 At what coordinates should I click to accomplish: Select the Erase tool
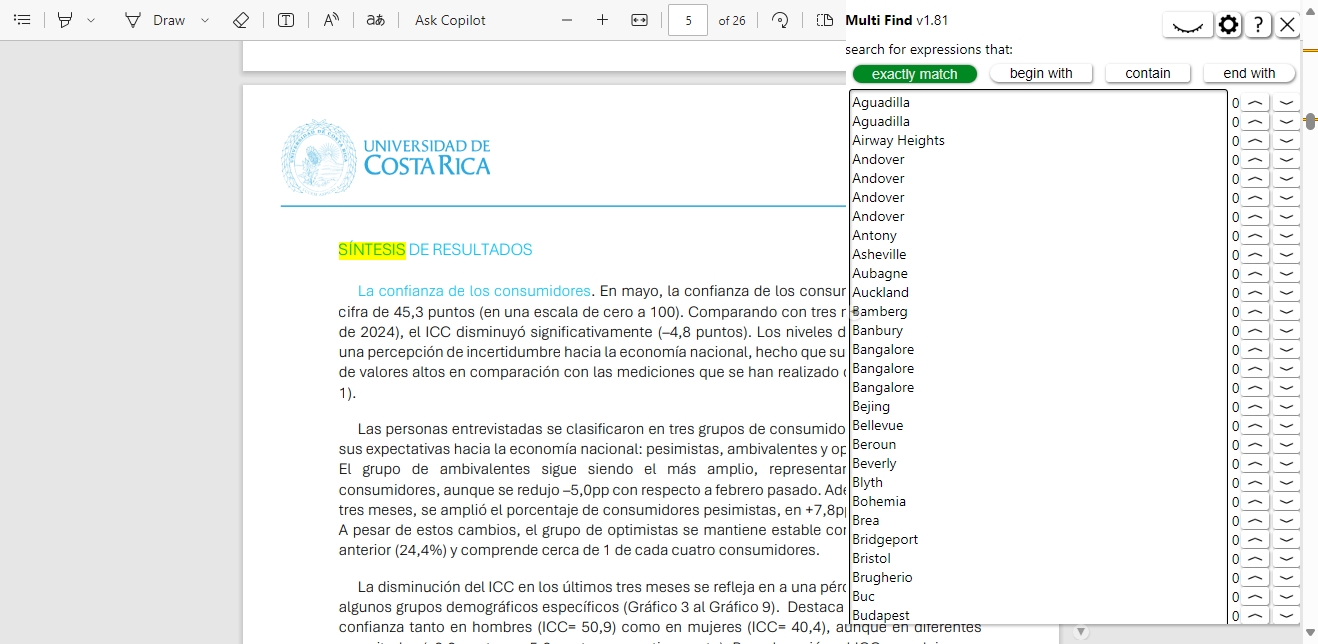pyautogui.click(x=240, y=20)
